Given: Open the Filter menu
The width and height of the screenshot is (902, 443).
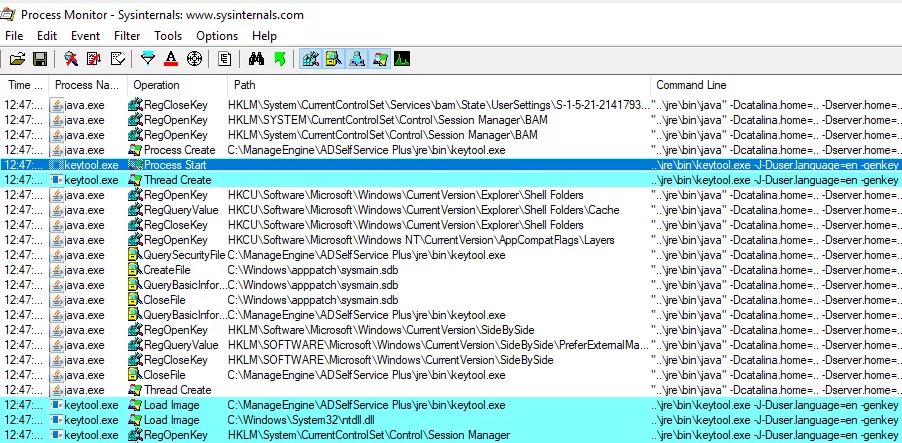Looking at the screenshot, I should click(x=127, y=36).
